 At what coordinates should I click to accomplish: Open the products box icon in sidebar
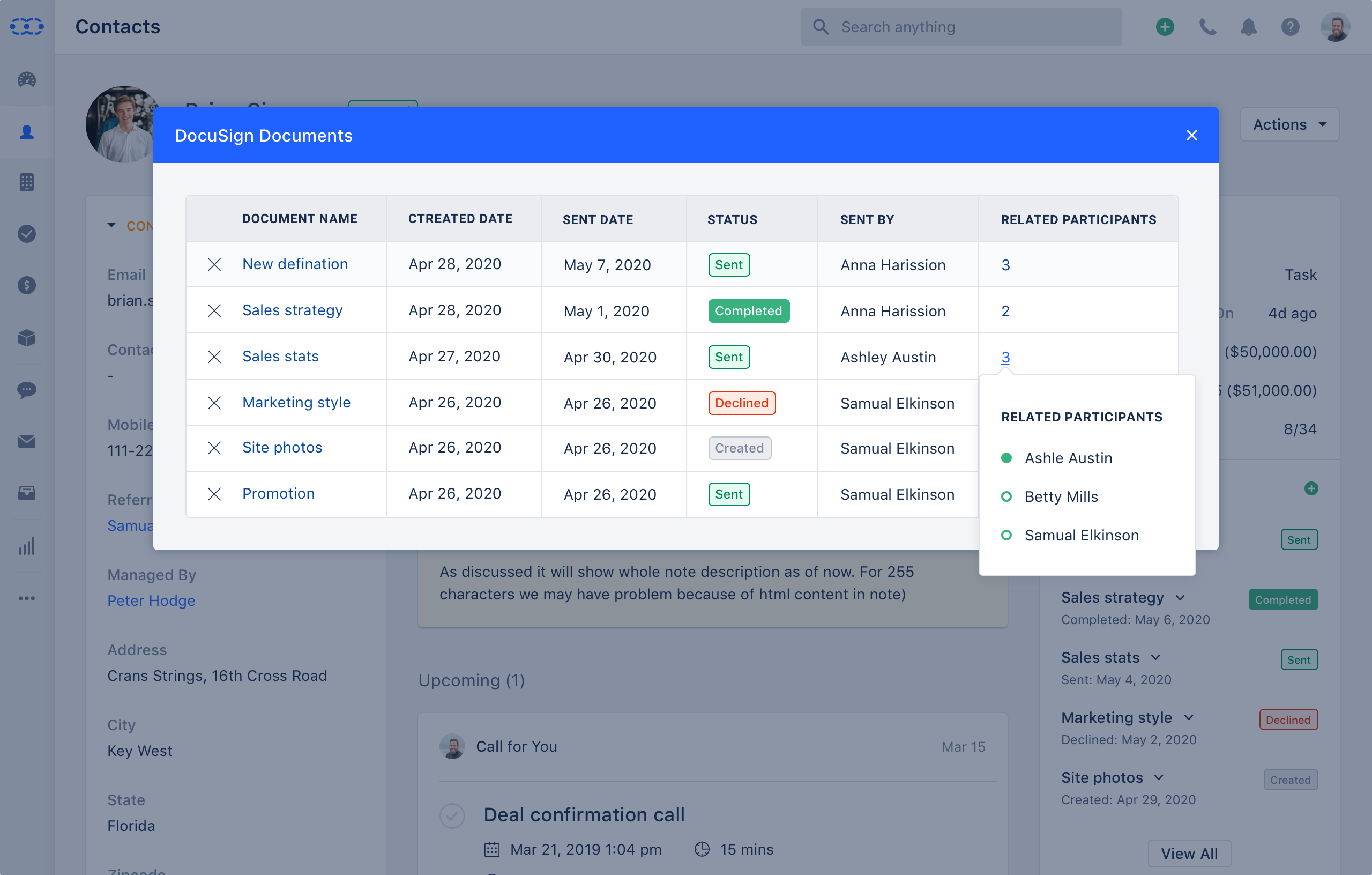27,338
